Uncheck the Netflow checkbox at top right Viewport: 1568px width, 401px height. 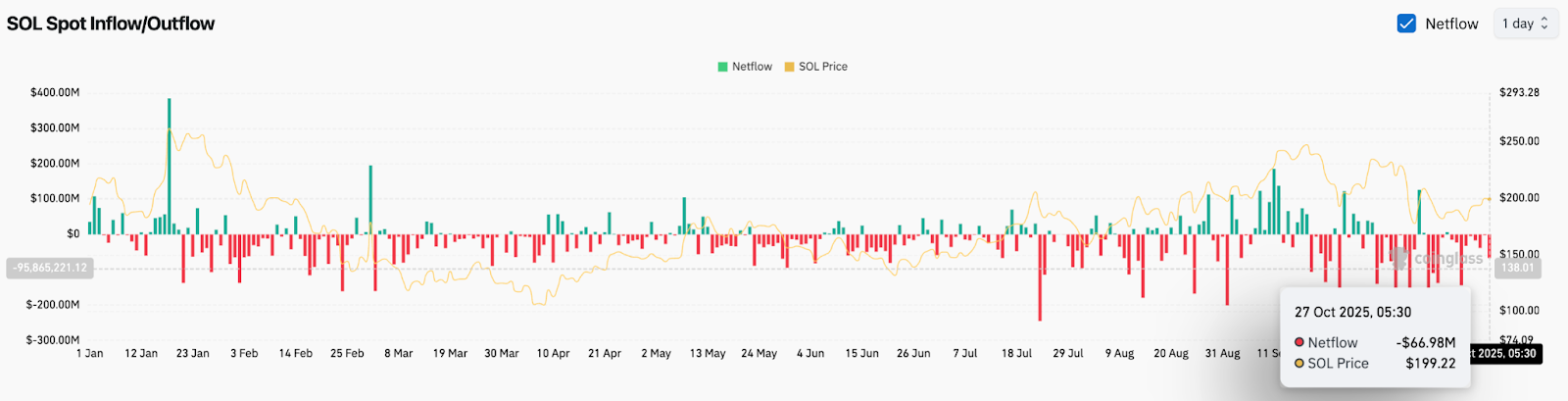point(1406,24)
